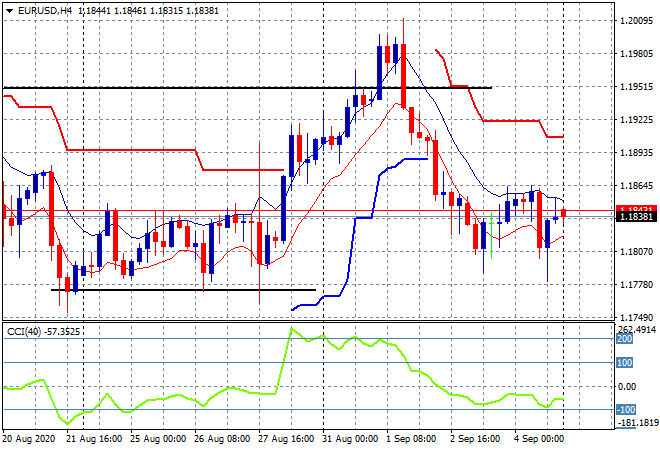This screenshot has width=660, height=450.
Task: Click the 1.18935 price axis value
Action: [637, 153]
